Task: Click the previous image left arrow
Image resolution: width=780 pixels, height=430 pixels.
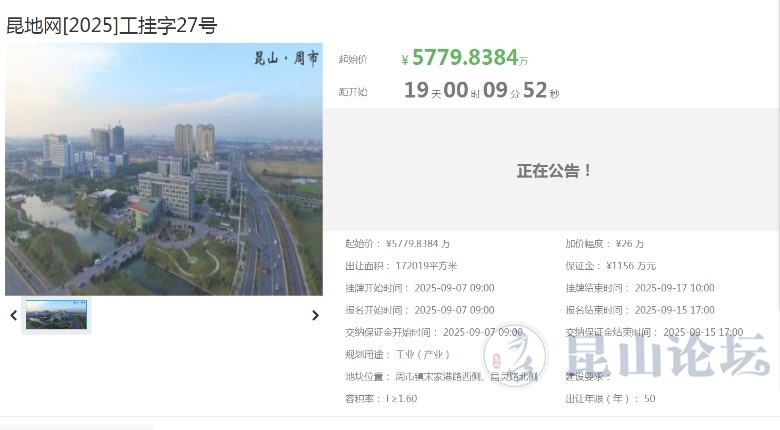Action: 13,316
